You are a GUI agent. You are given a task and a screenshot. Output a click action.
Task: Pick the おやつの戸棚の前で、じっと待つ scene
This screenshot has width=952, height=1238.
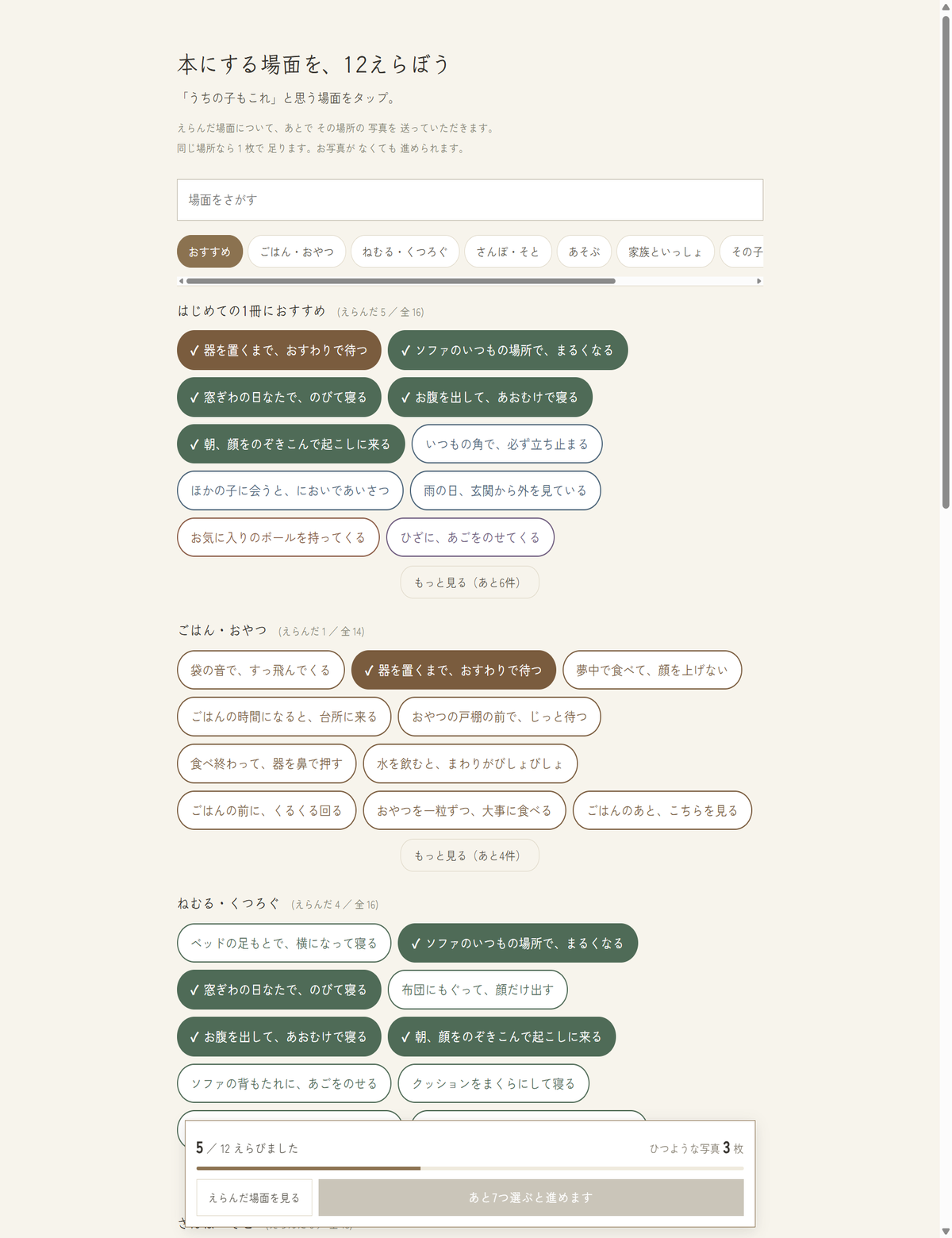[x=500, y=717]
